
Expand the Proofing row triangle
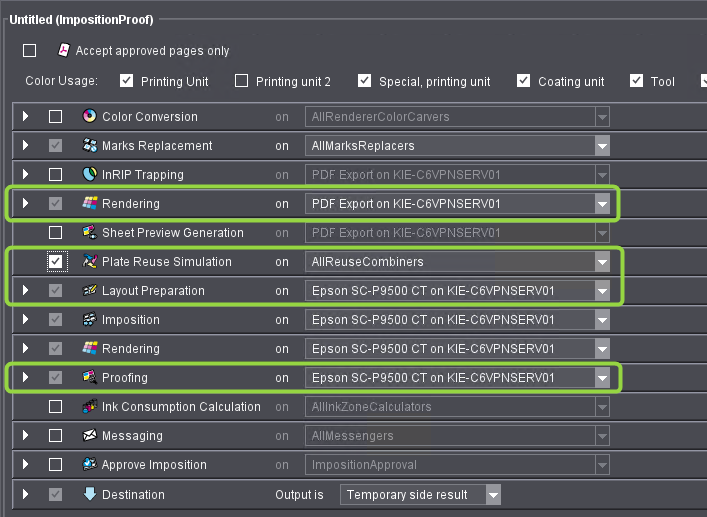pos(26,378)
